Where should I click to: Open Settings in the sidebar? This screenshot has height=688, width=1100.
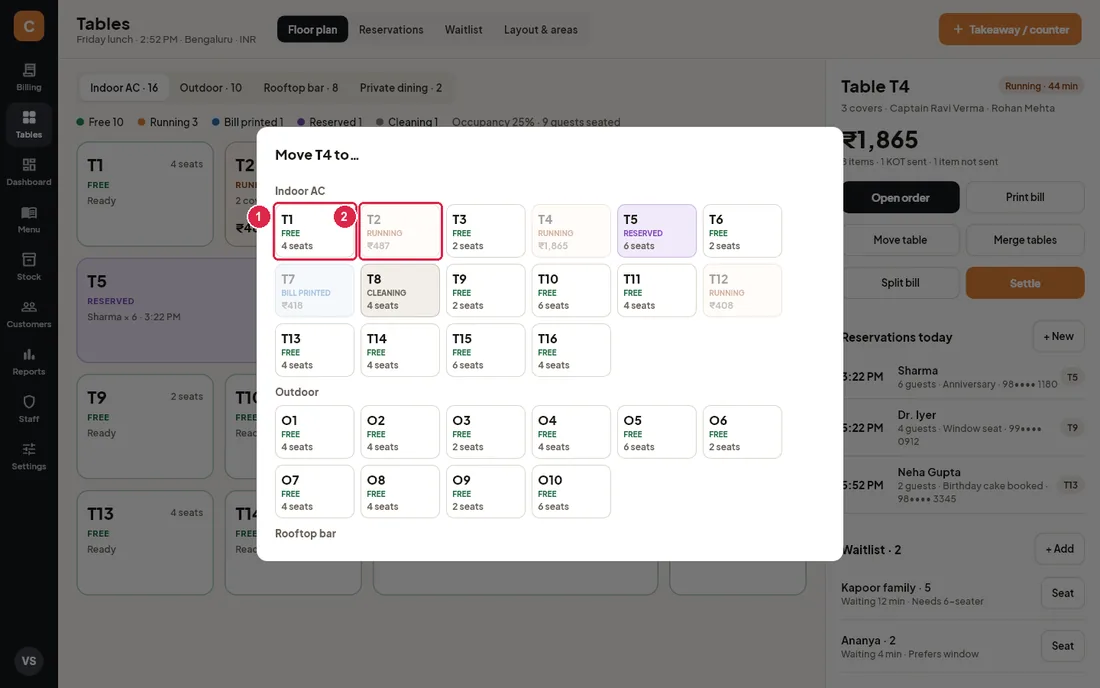click(29, 456)
